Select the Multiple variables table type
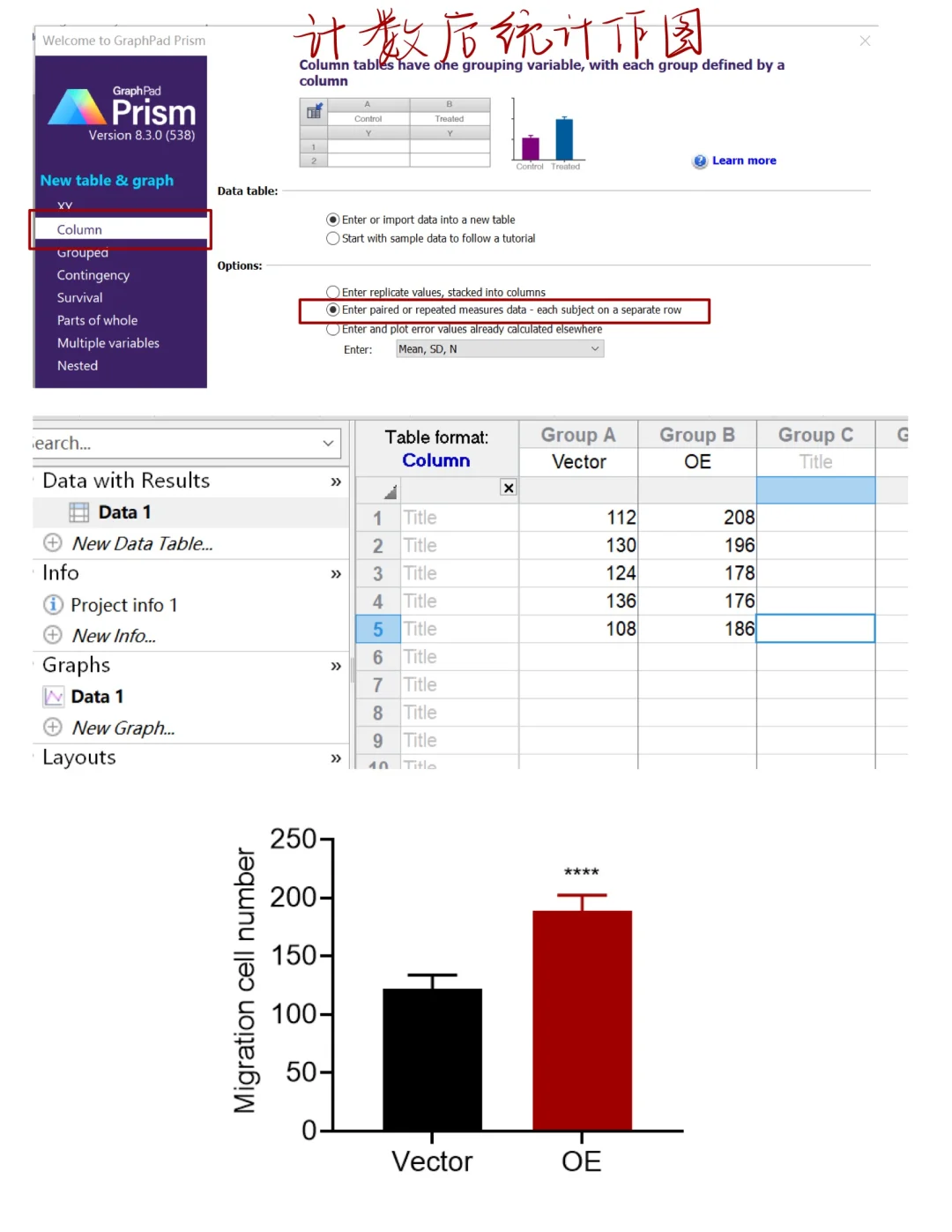 pos(108,343)
